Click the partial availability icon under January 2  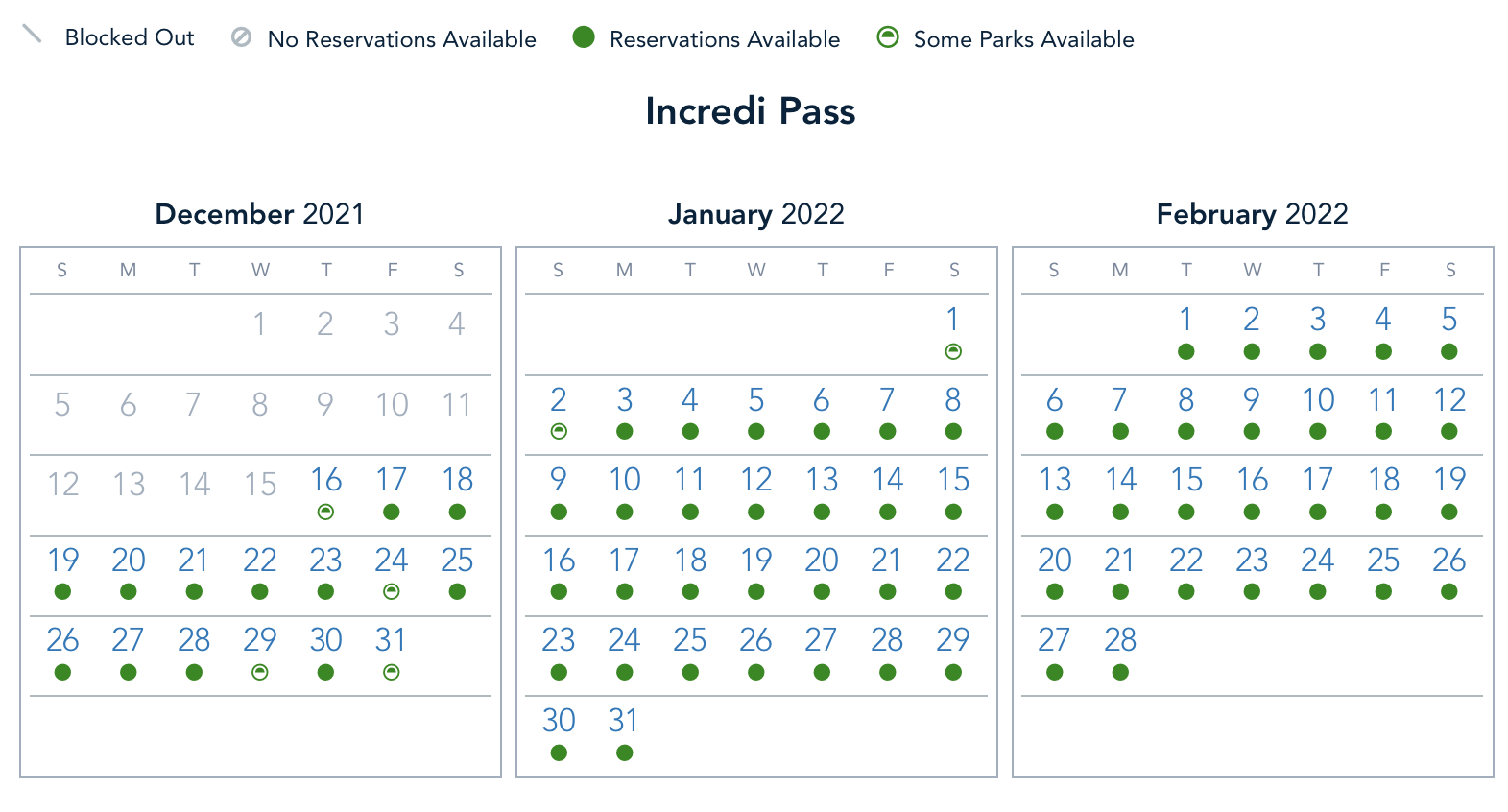click(x=559, y=432)
